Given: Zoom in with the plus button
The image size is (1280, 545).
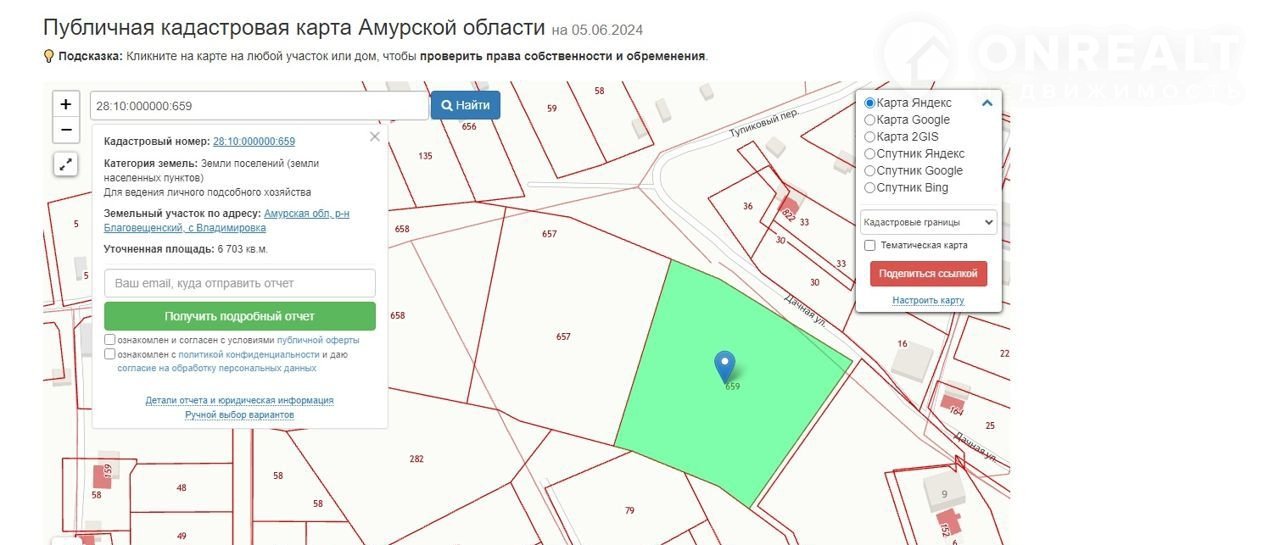Looking at the screenshot, I should click(66, 104).
